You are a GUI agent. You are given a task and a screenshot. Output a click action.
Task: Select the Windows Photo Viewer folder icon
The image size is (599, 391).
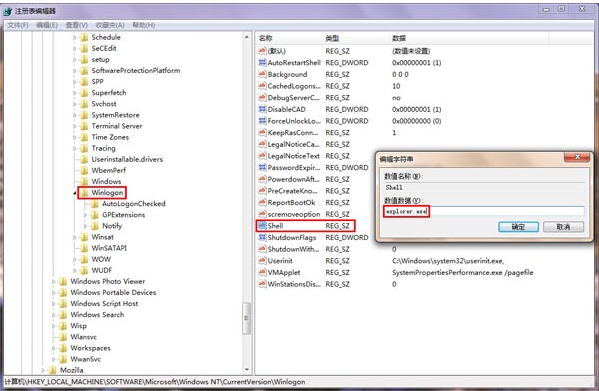click(63, 281)
